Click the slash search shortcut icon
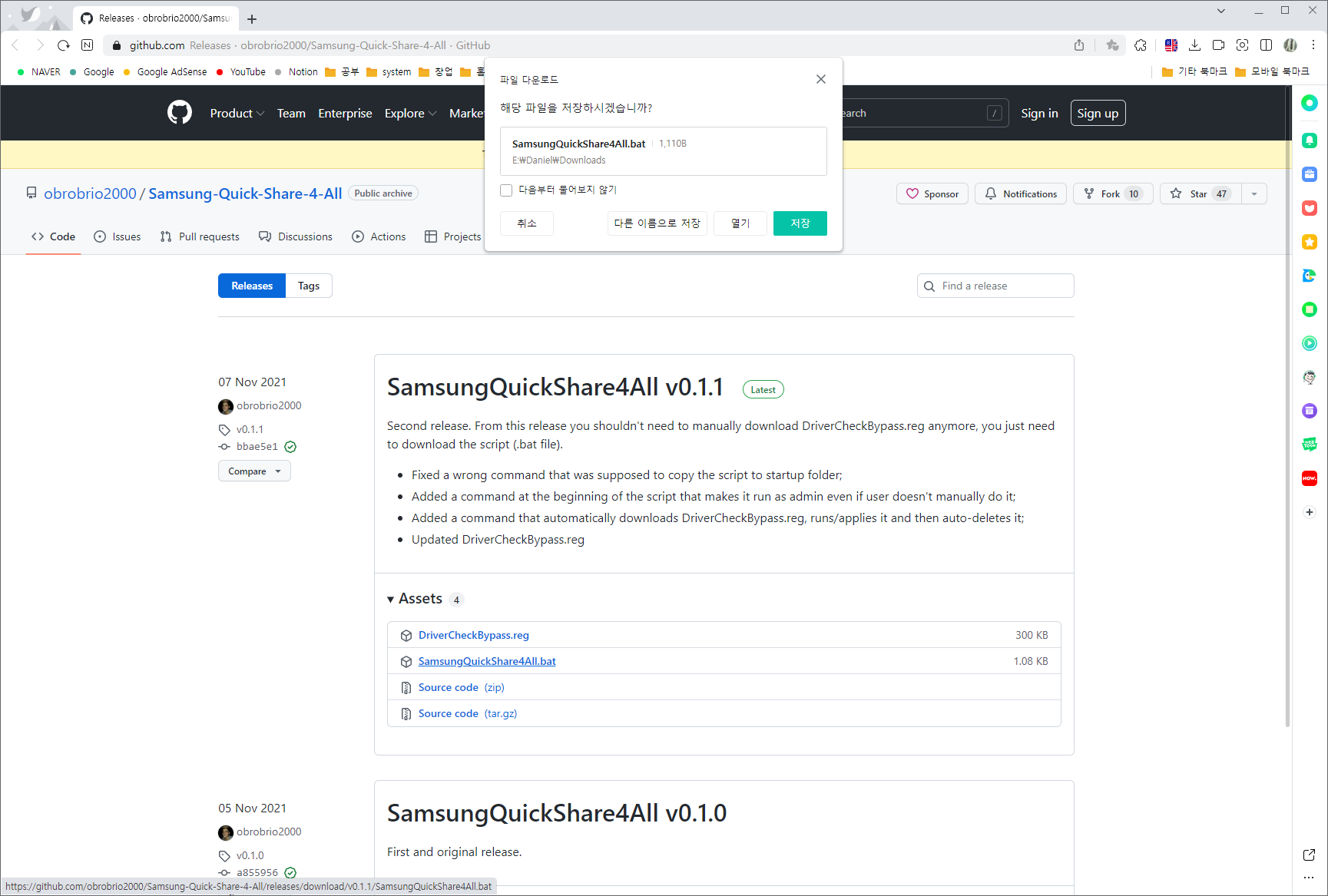 coord(995,113)
